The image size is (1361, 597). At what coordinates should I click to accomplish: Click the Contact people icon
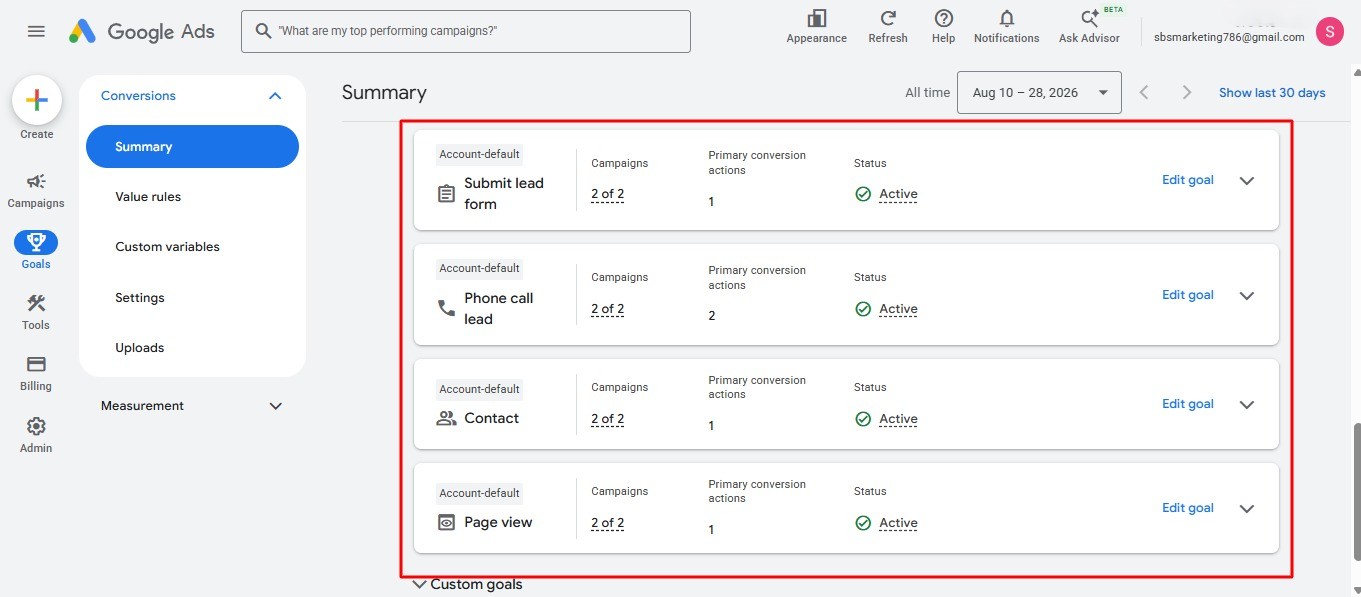click(446, 418)
